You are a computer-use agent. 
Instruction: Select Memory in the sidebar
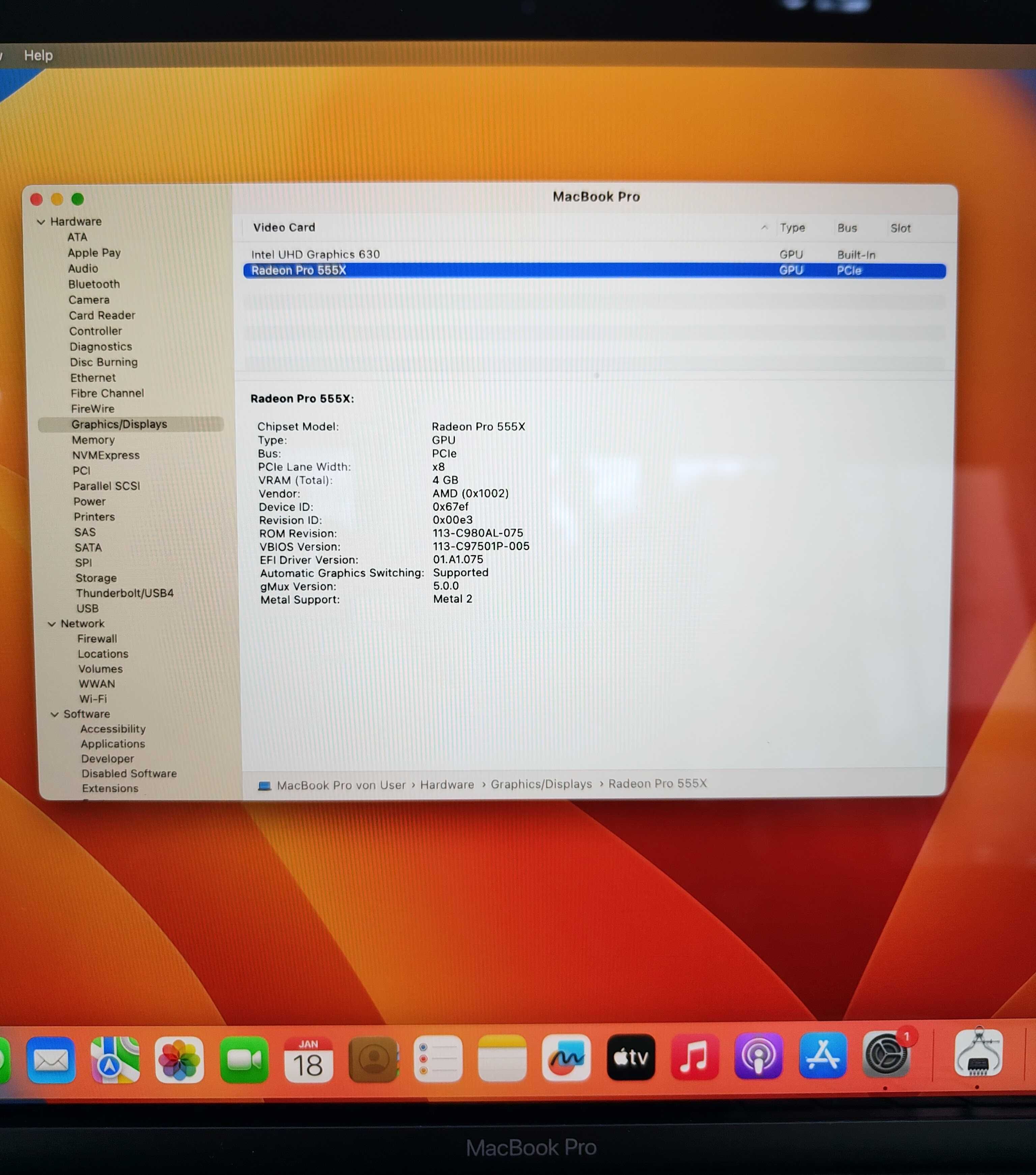[x=93, y=440]
